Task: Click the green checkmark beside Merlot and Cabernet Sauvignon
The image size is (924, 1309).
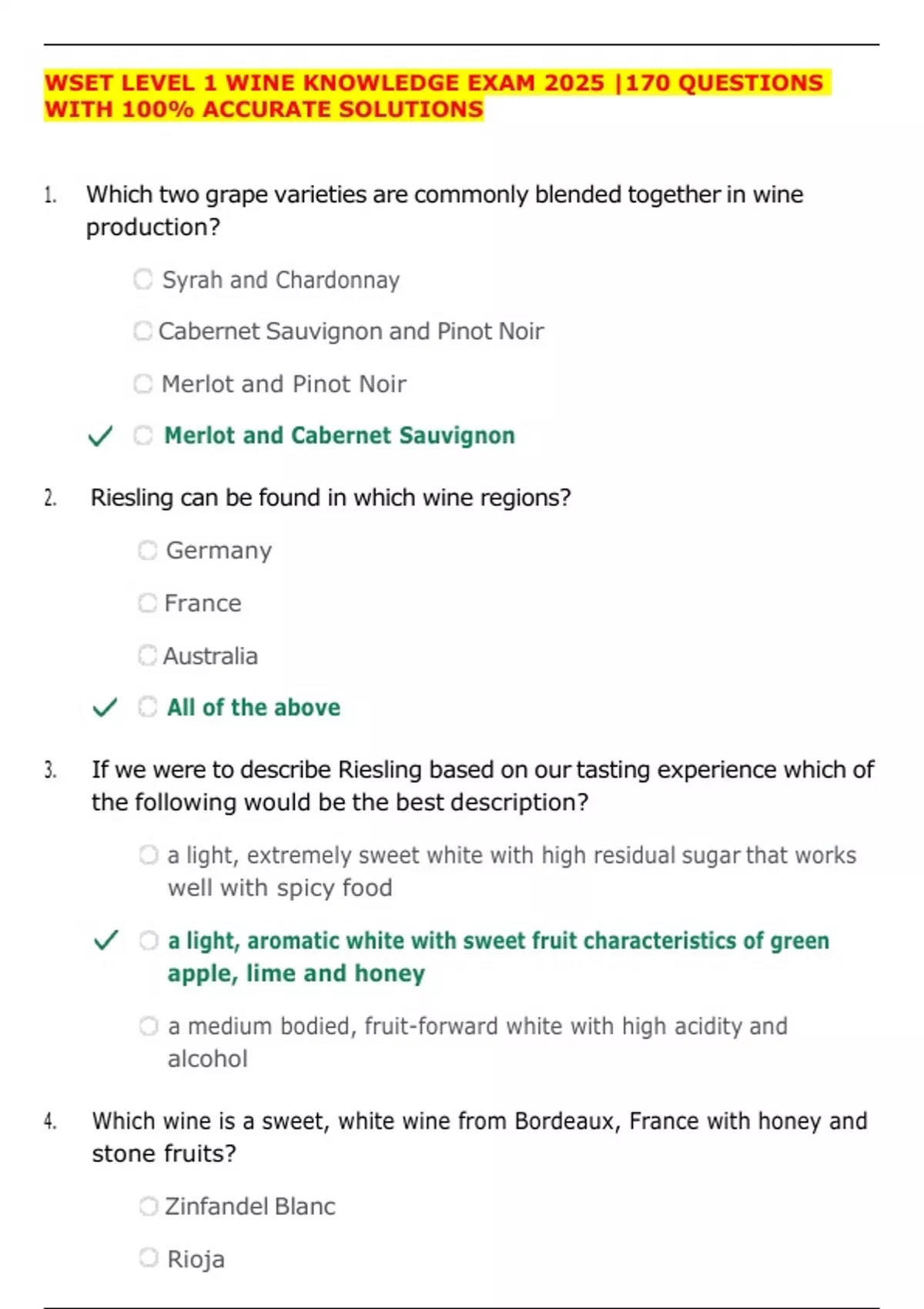Action: tap(100, 437)
